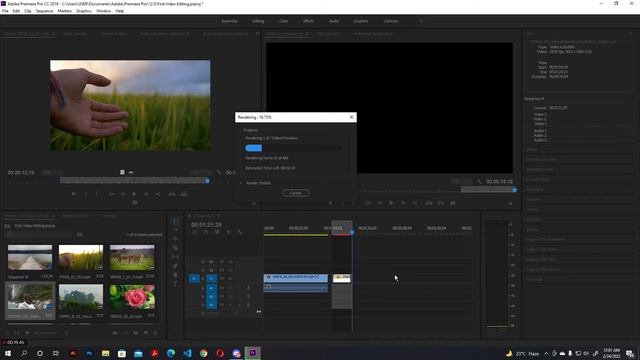640x360 pixels.
Task: Click Add Marker in Source monitor transport
Action: point(74,194)
